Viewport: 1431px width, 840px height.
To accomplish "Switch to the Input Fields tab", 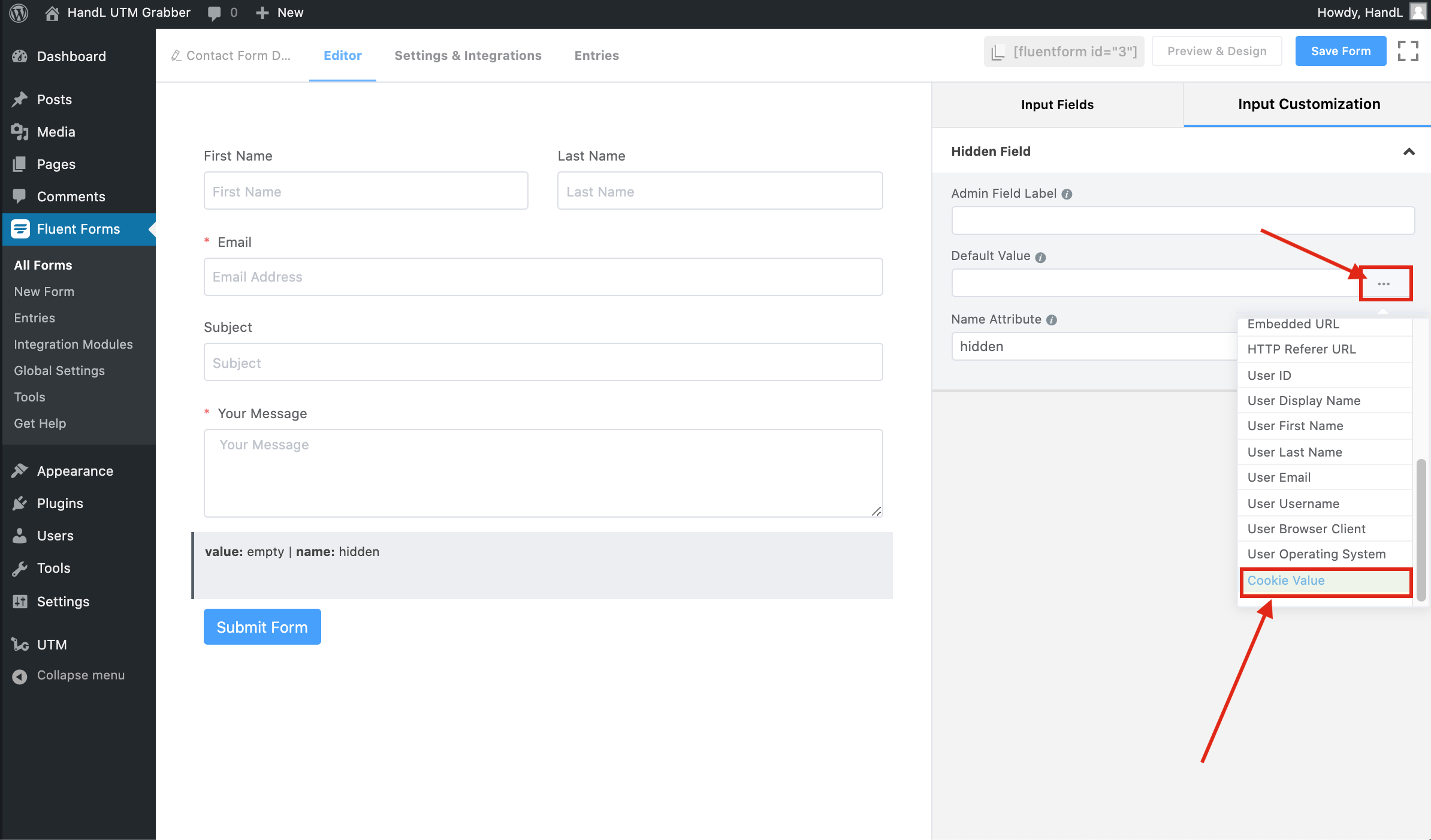I will point(1057,104).
